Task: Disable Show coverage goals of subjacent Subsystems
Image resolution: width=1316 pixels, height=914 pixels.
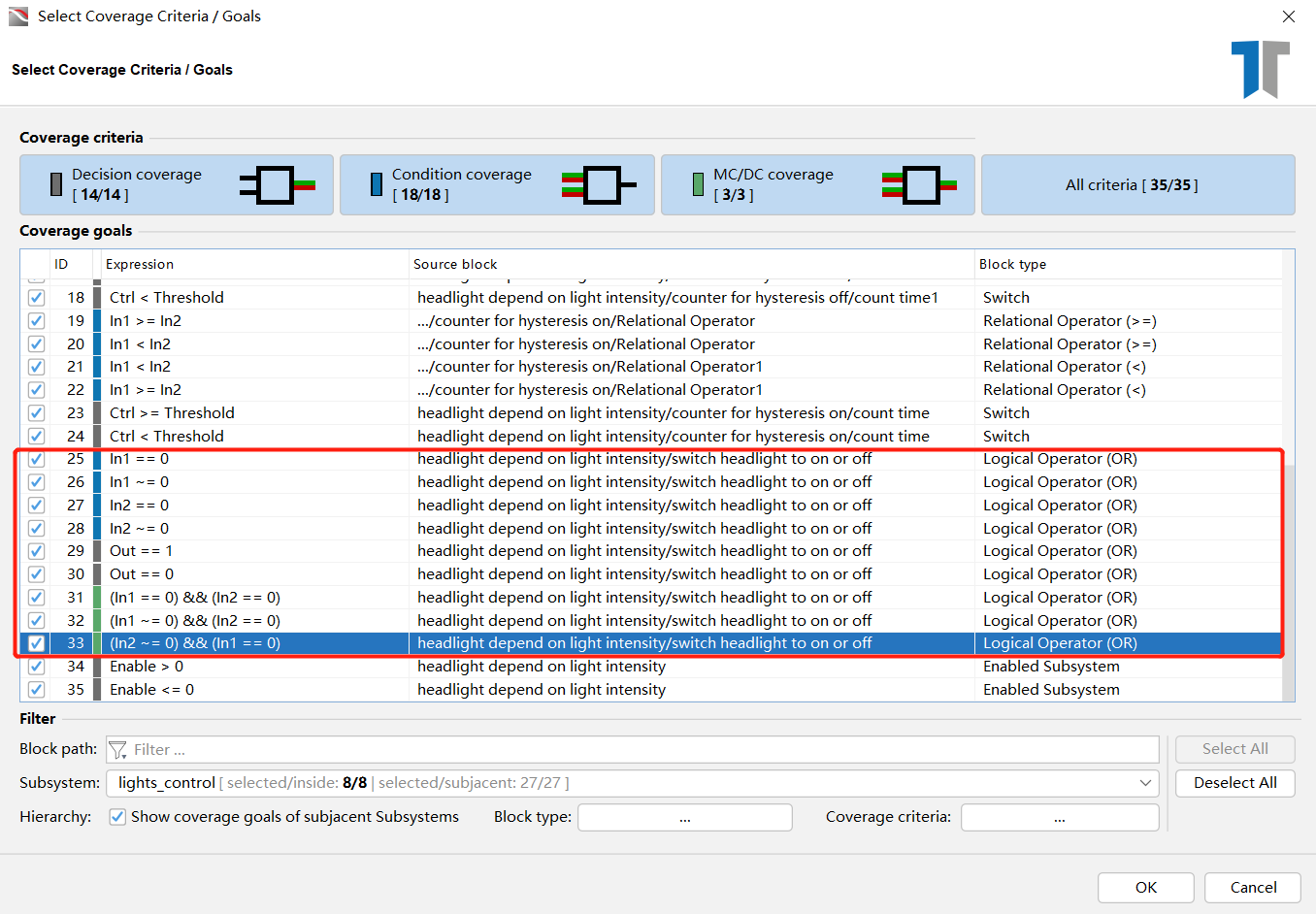Action: click(117, 817)
